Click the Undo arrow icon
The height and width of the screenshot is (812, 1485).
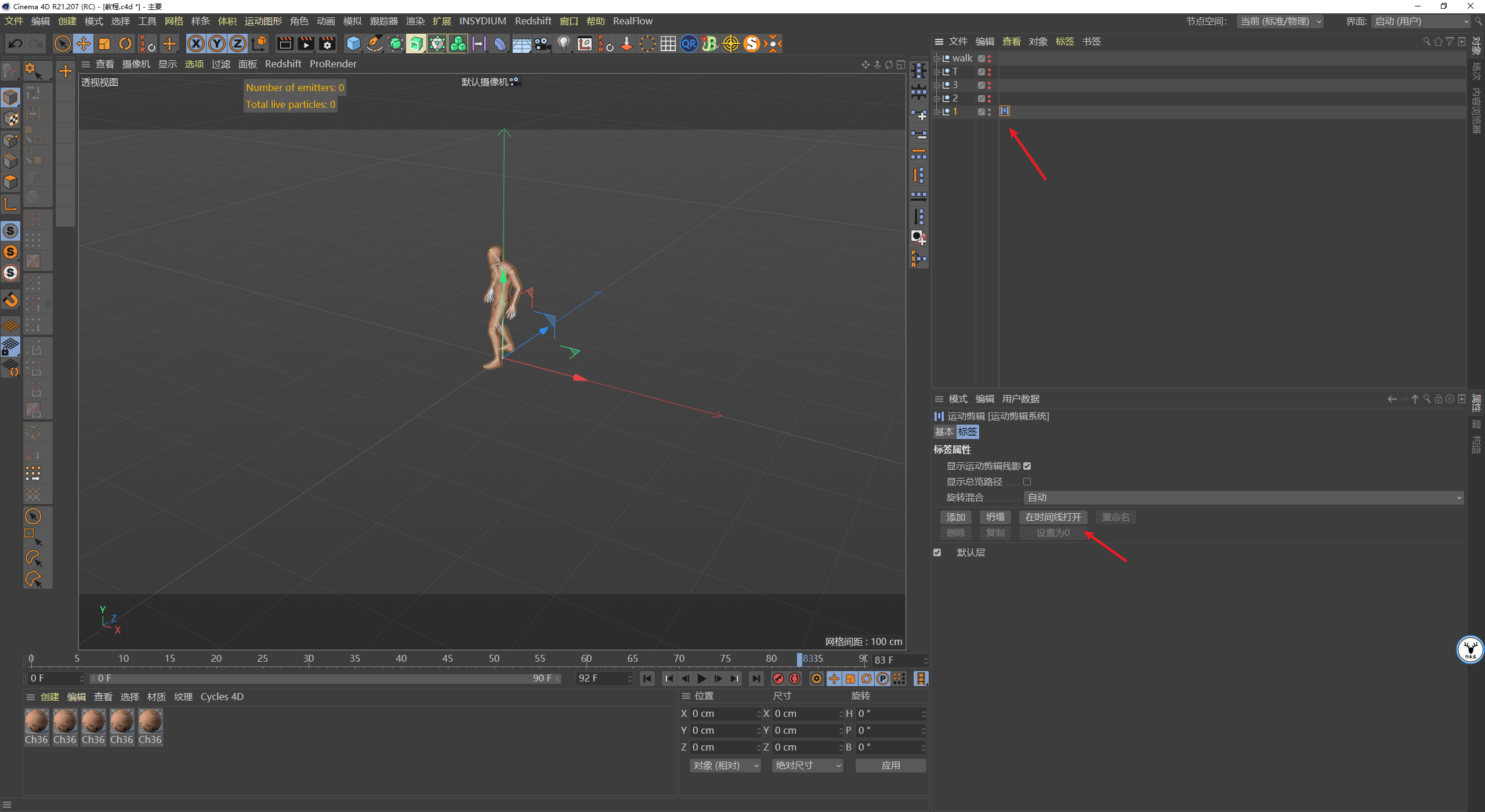16,43
